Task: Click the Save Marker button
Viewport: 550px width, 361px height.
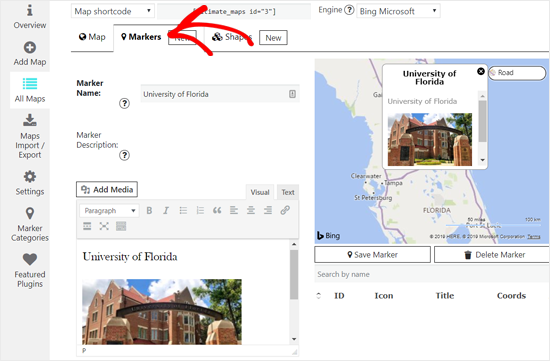Action: point(373,255)
